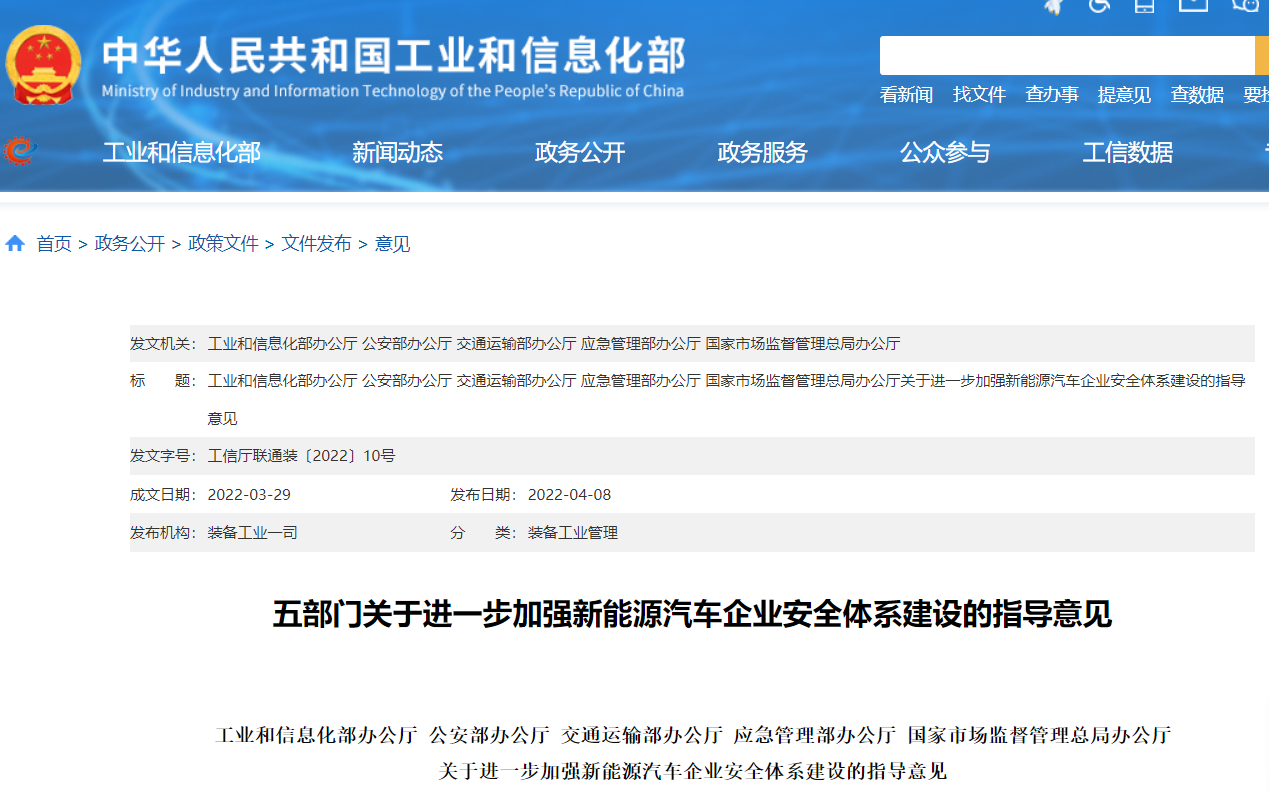Open the mobile phone version icon
Viewport: 1269px width, 793px height.
1145,5
